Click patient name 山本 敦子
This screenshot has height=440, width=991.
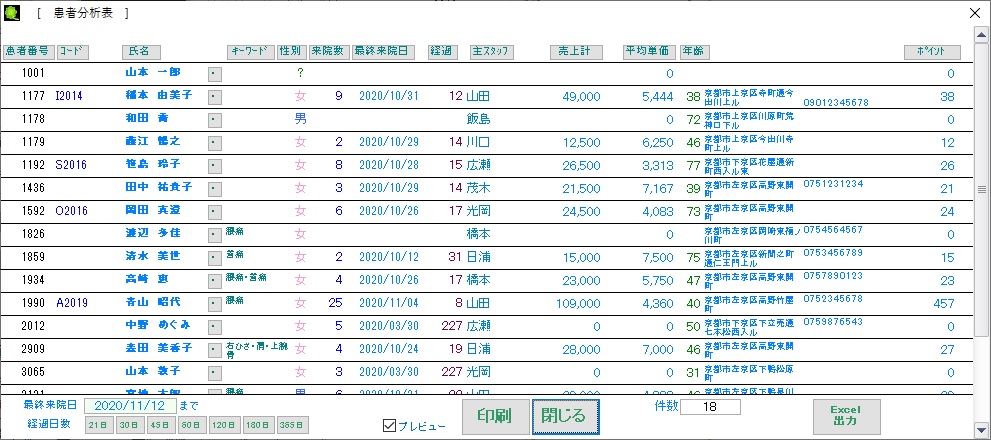point(154,370)
